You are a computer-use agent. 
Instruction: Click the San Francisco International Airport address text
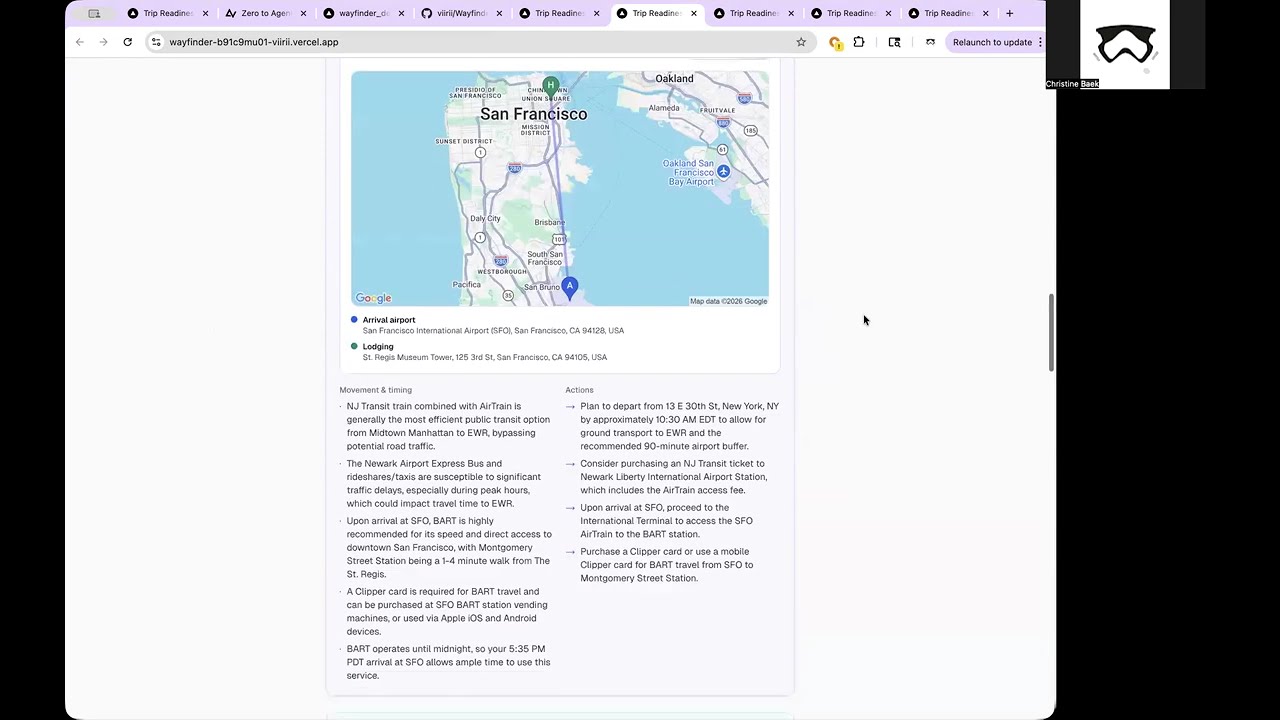493,331
